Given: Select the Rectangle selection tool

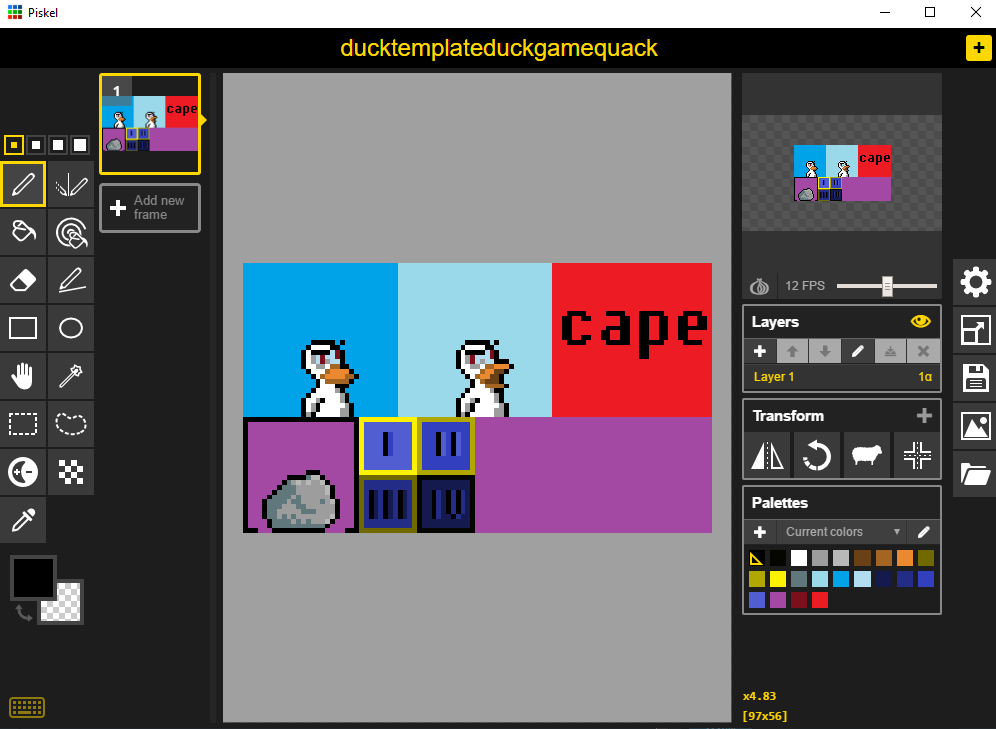Looking at the screenshot, I should (23, 424).
